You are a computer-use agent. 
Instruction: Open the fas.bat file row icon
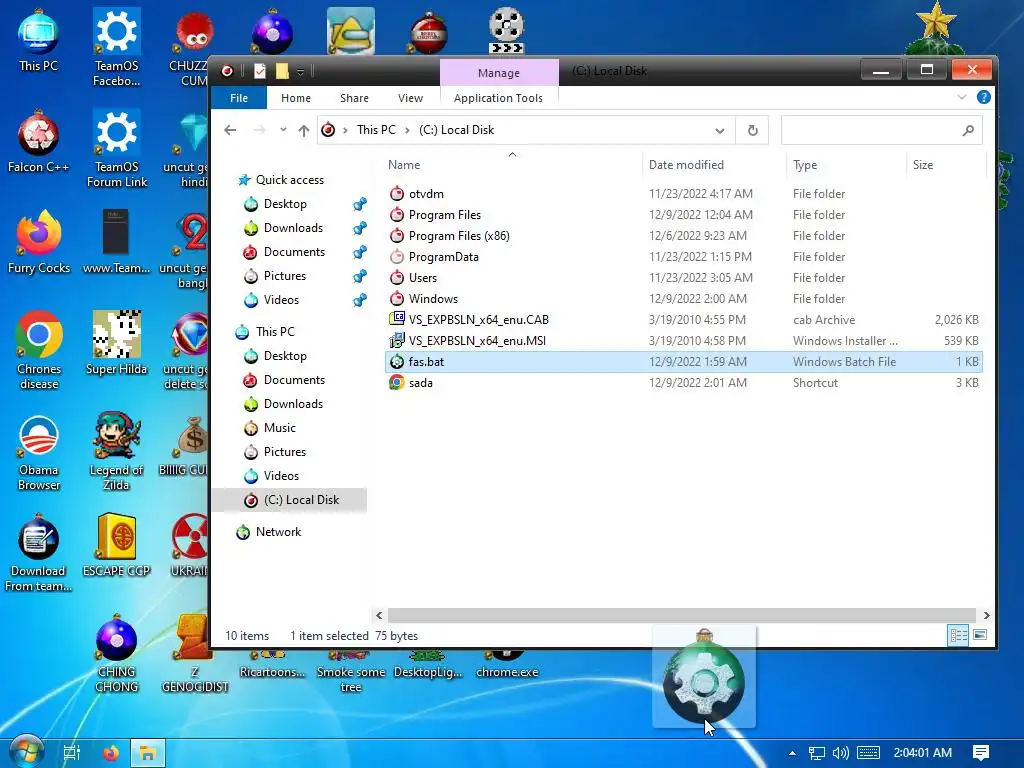click(396, 362)
